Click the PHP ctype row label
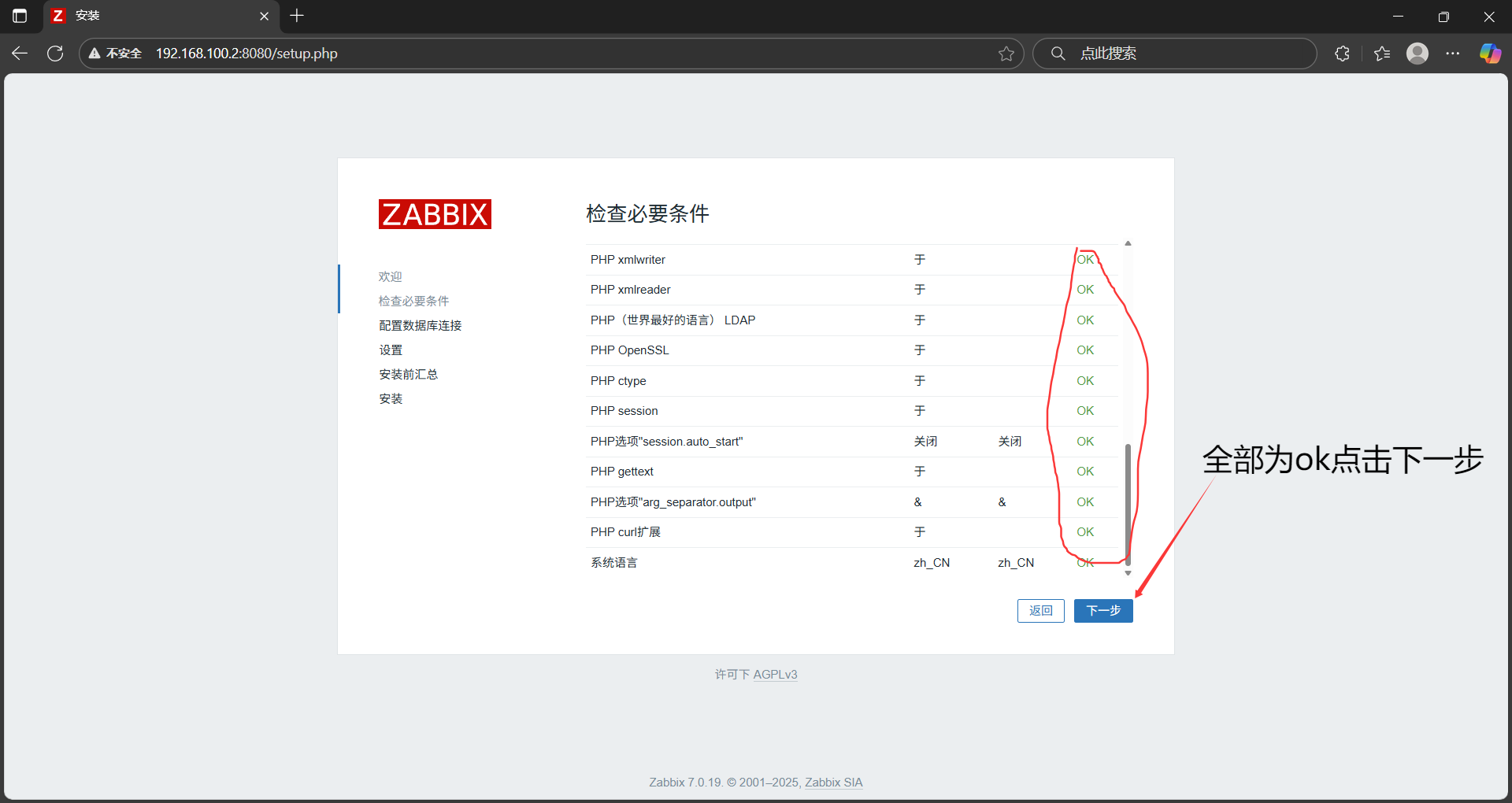 click(618, 381)
